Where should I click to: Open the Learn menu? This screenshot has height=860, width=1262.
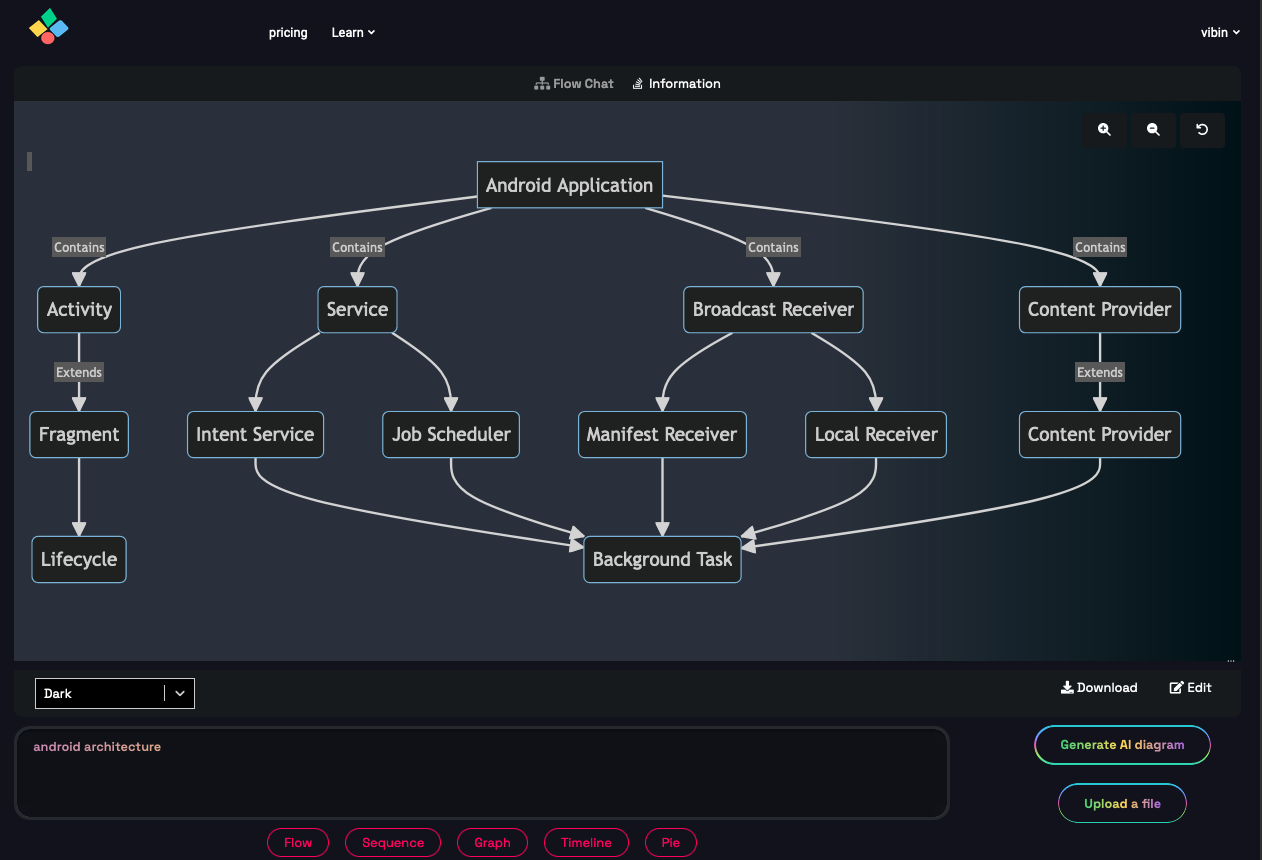[x=353, y=32]
